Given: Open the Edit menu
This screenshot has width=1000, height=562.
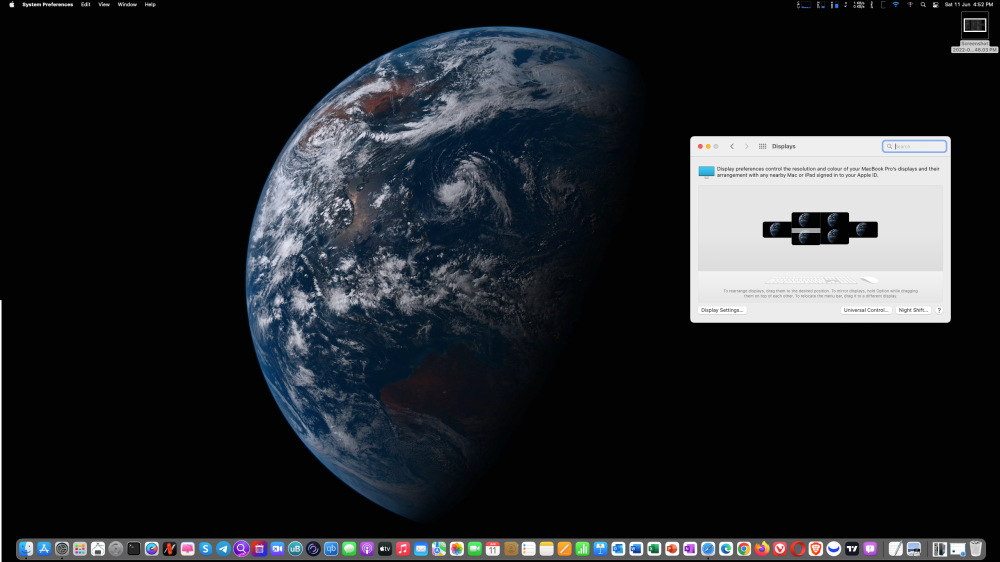Looking at the screenshot, I should (x=85, y=4).
